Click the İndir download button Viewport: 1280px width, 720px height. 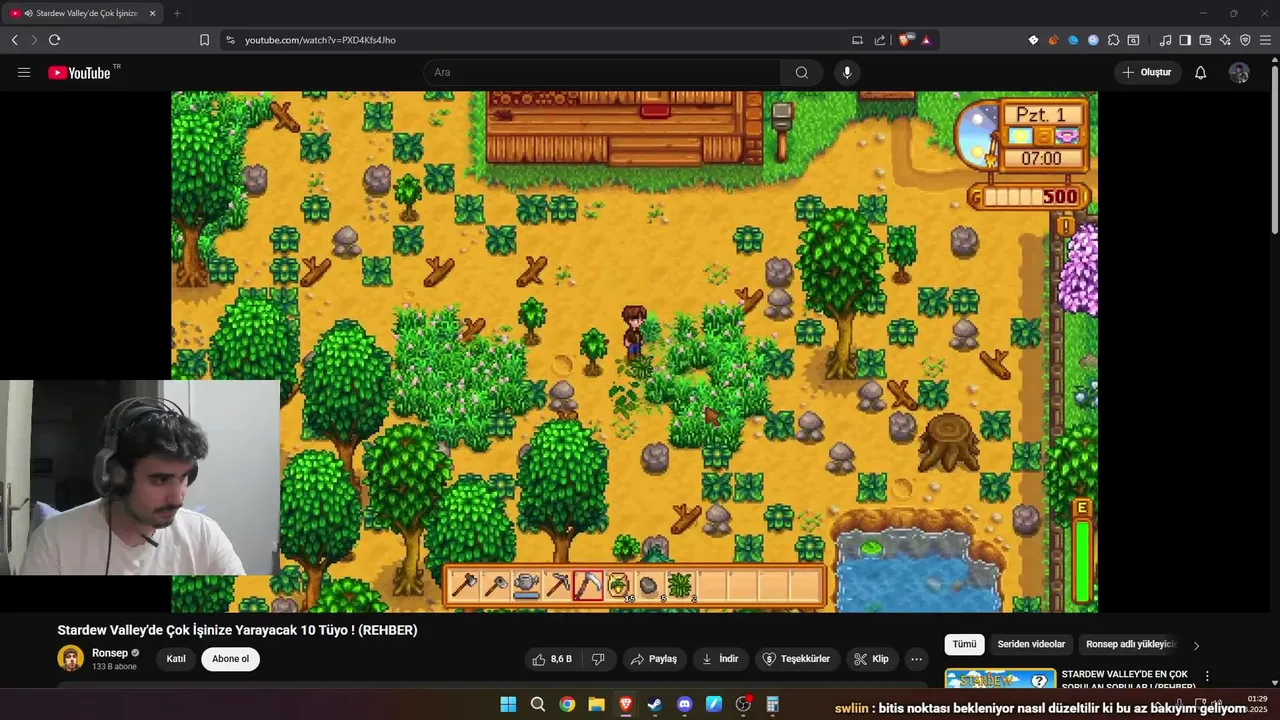pos(720,659)
